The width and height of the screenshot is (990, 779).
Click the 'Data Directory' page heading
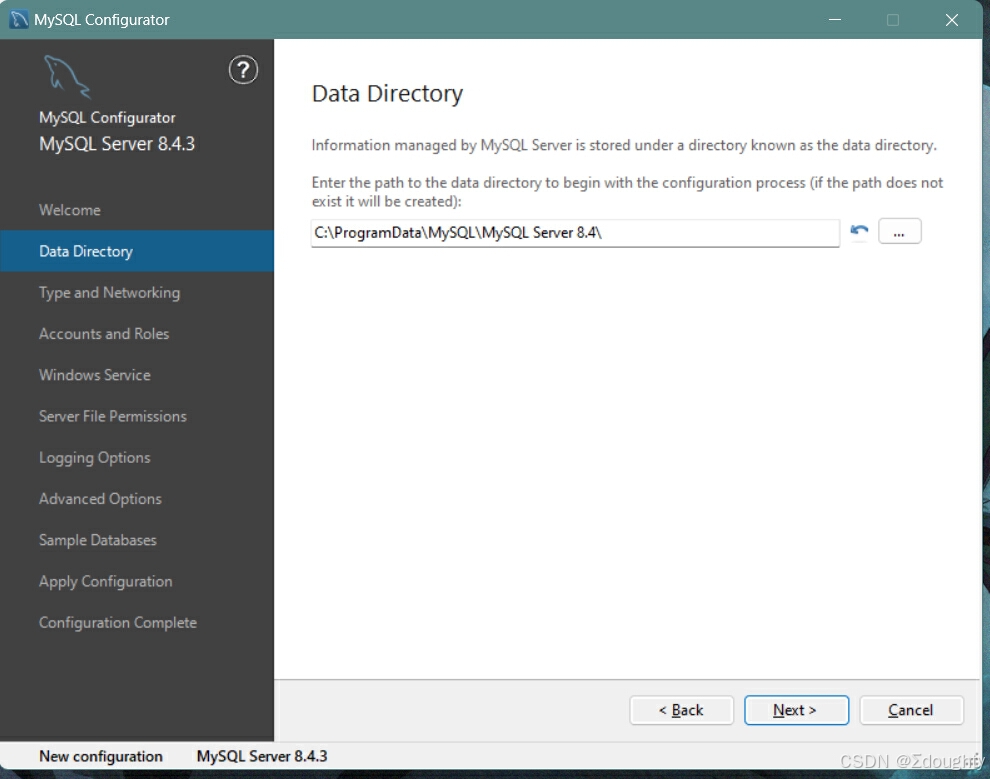pyautogui.click(x=387, y=93)
